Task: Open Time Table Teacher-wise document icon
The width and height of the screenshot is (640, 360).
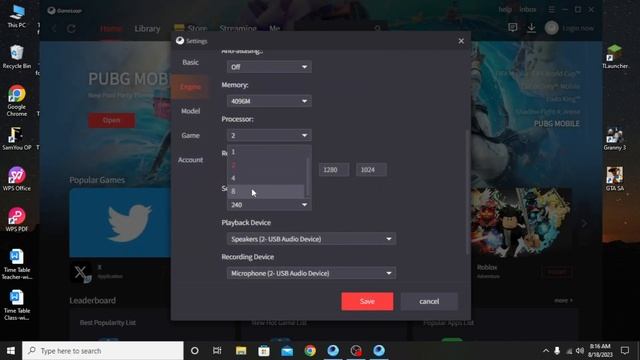Action: tap(17, 264)
